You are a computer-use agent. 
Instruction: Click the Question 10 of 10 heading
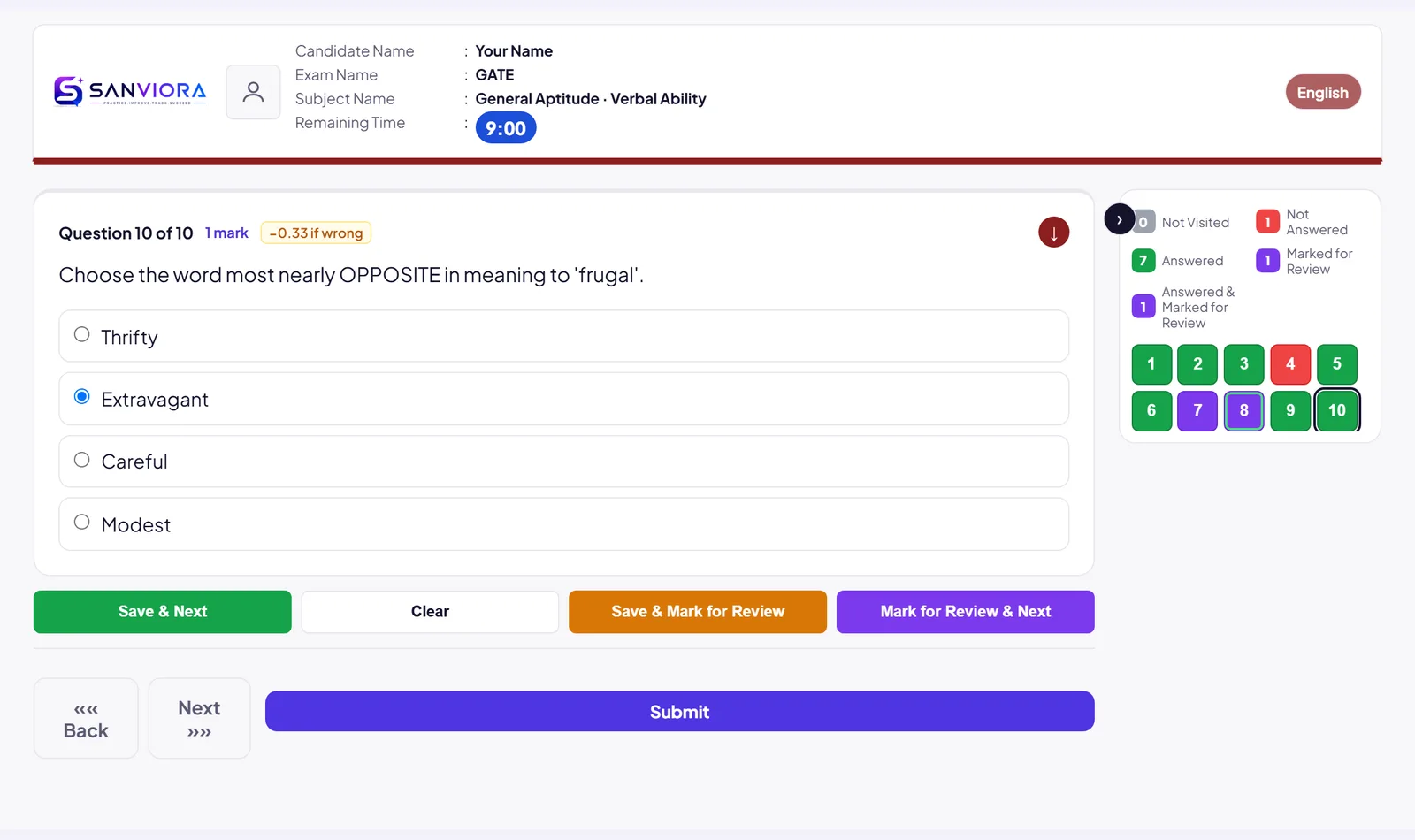click(126, 233)
